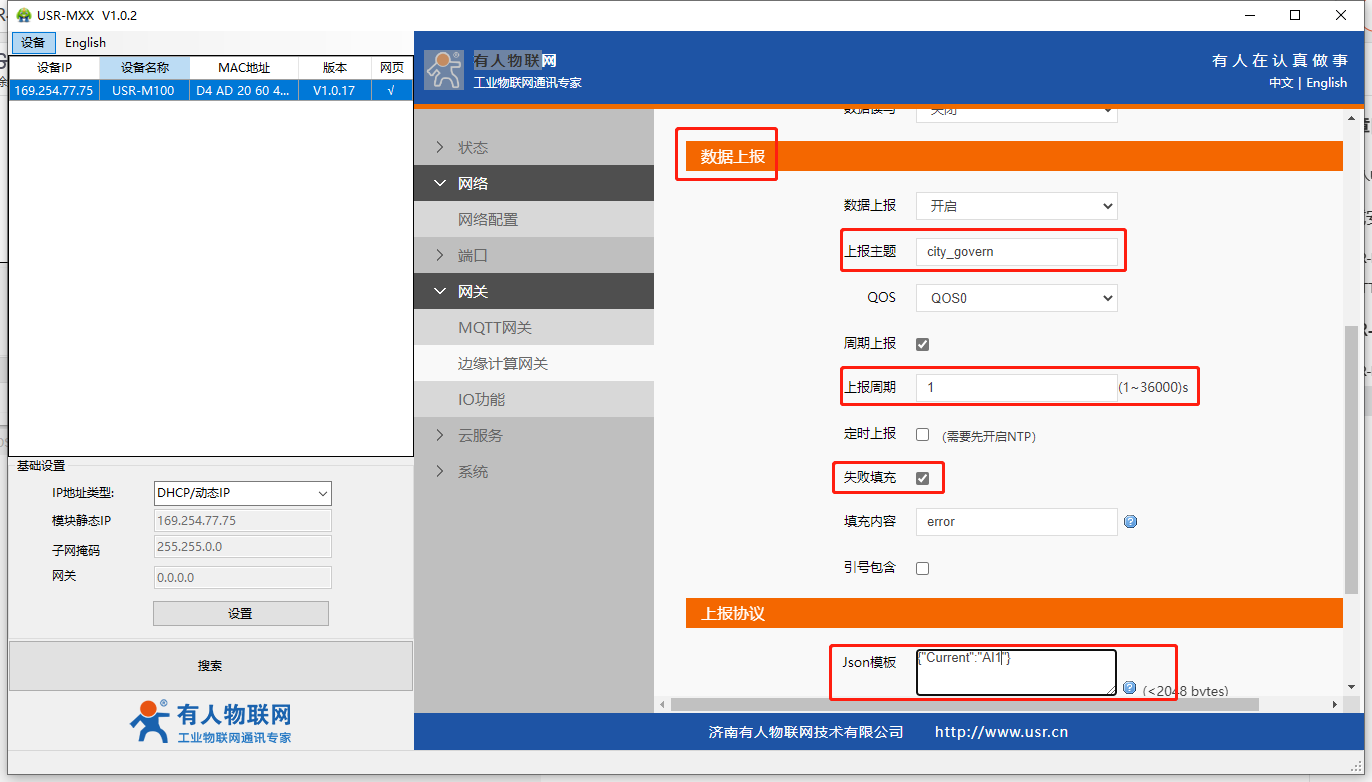Click the English menu item in app menu bar

point(85,42)
